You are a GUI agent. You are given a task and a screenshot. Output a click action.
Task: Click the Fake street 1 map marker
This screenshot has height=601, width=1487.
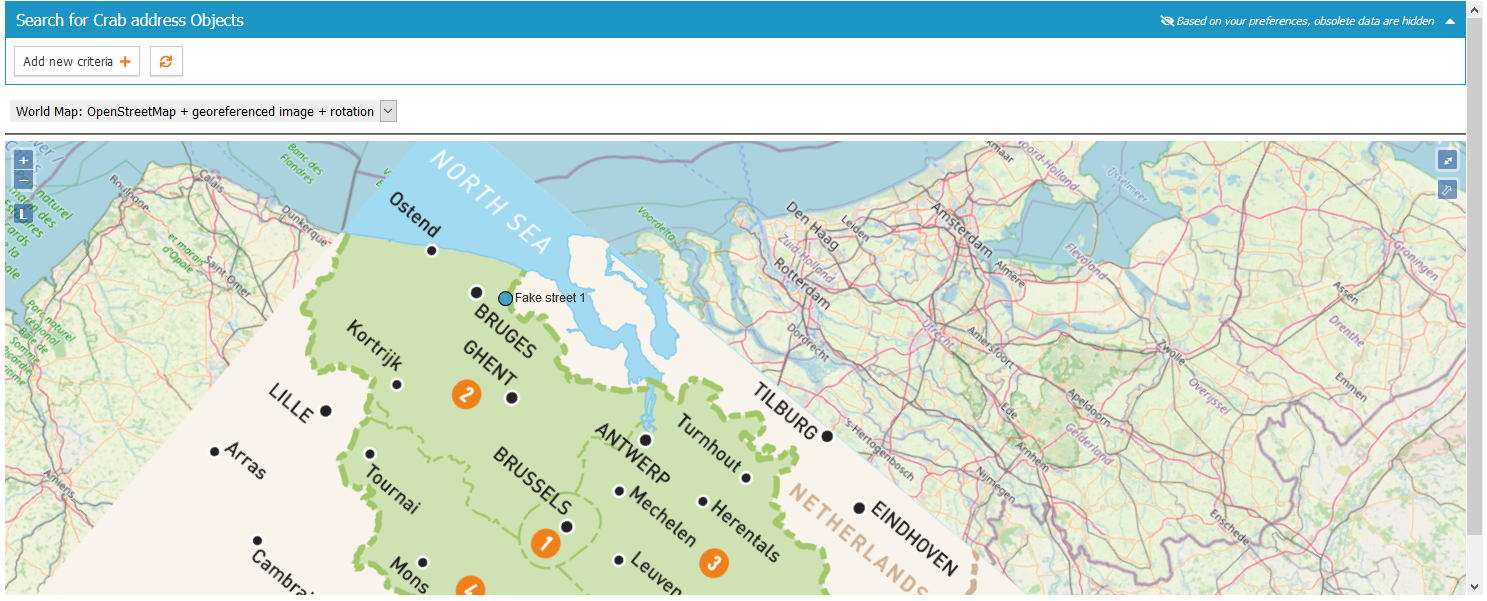pyautogui.click(x=505, y=298)
